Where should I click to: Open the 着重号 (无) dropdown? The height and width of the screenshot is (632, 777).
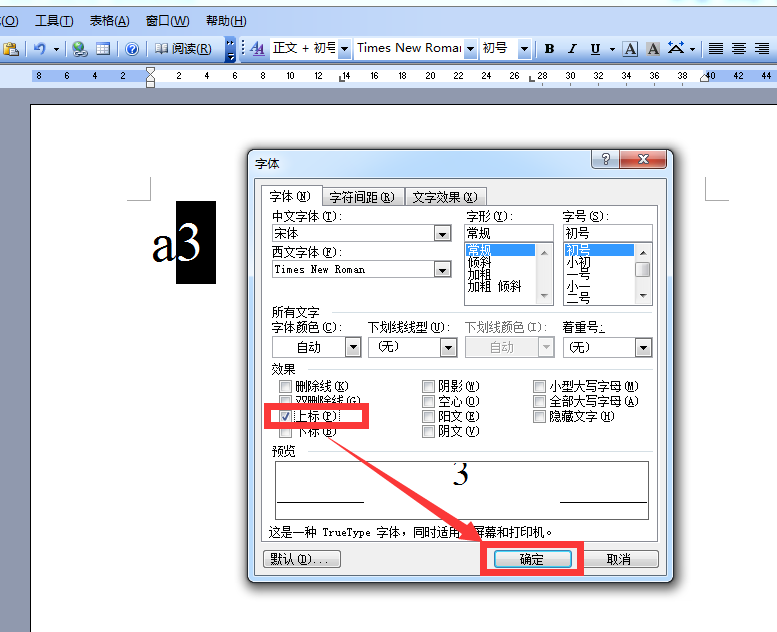643,347
